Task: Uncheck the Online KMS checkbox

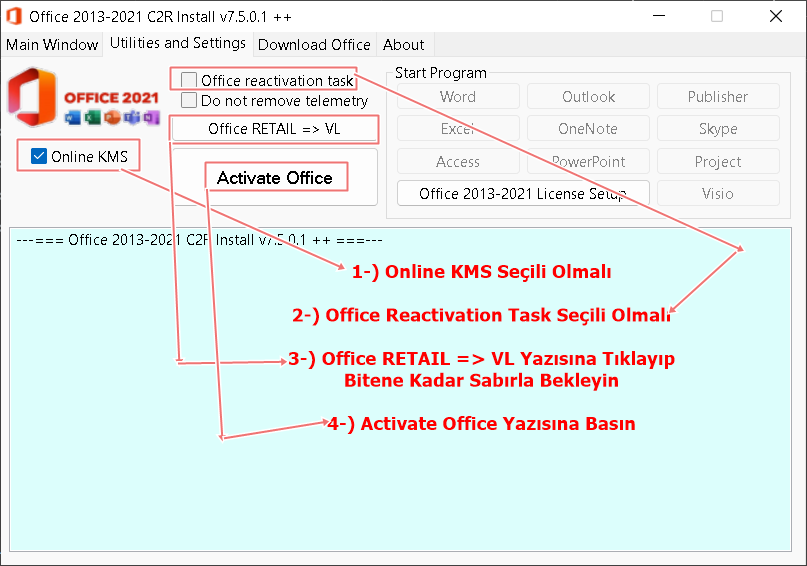Action: coord(39,156)
